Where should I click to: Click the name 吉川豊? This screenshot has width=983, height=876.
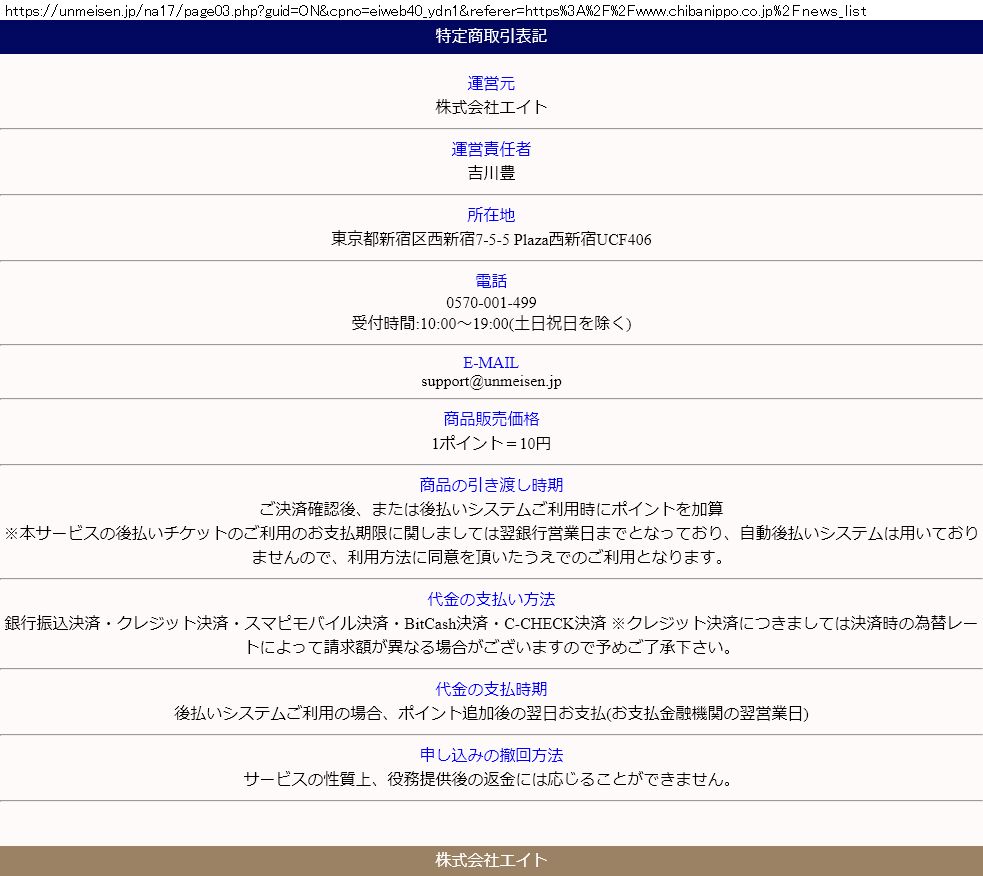tap(491, 173)
